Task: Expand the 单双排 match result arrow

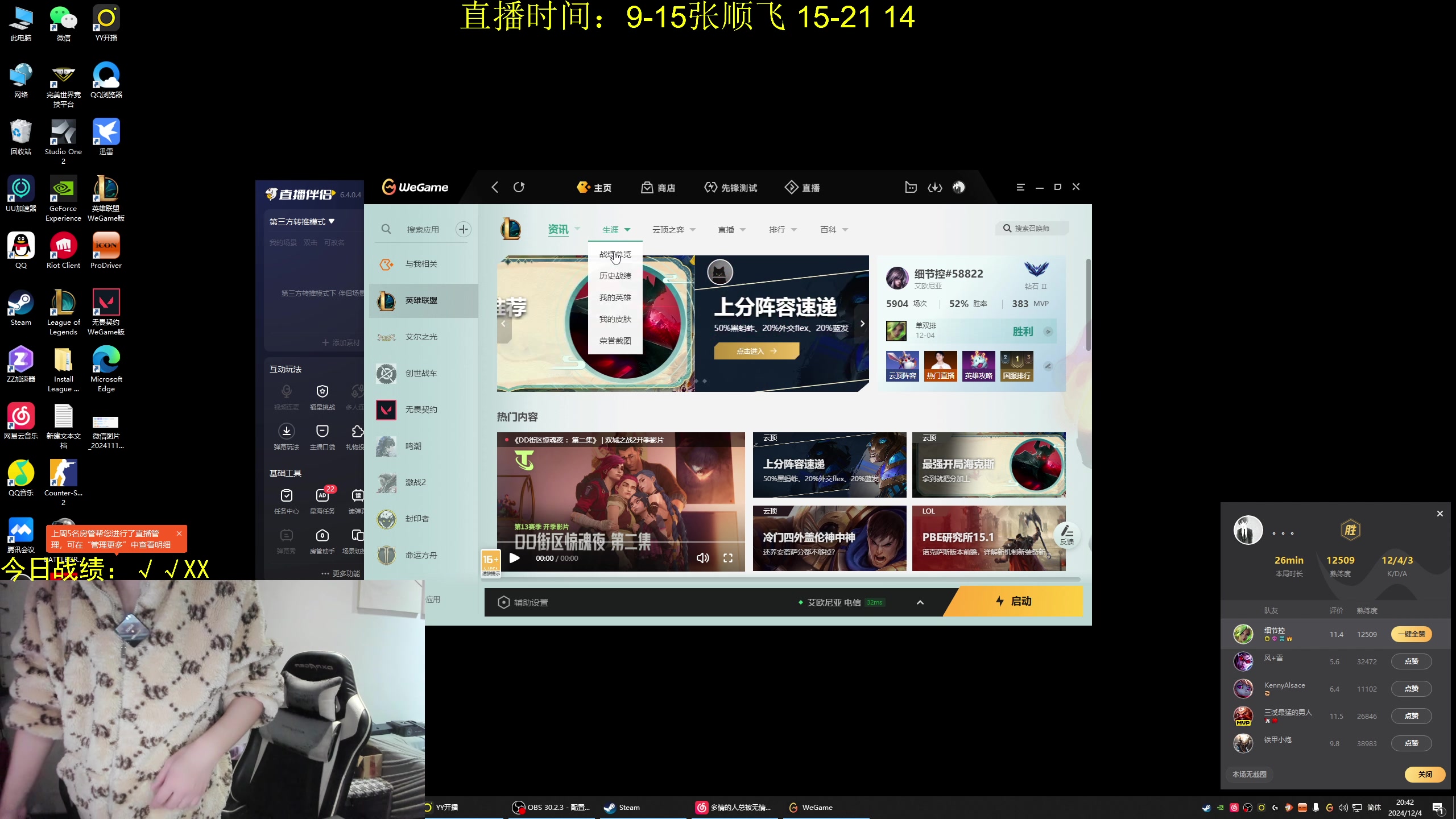Action: click(1048, 332)
